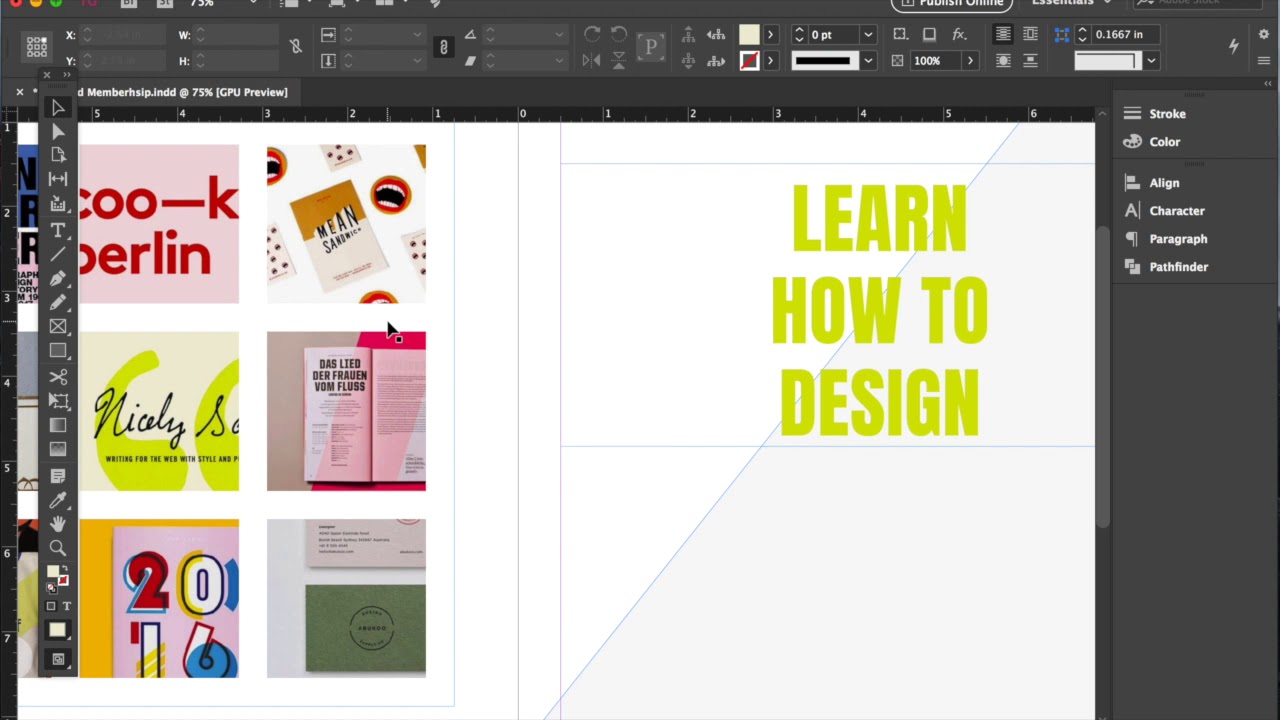Toggle constrain proportions for width and height

(296, 47)
